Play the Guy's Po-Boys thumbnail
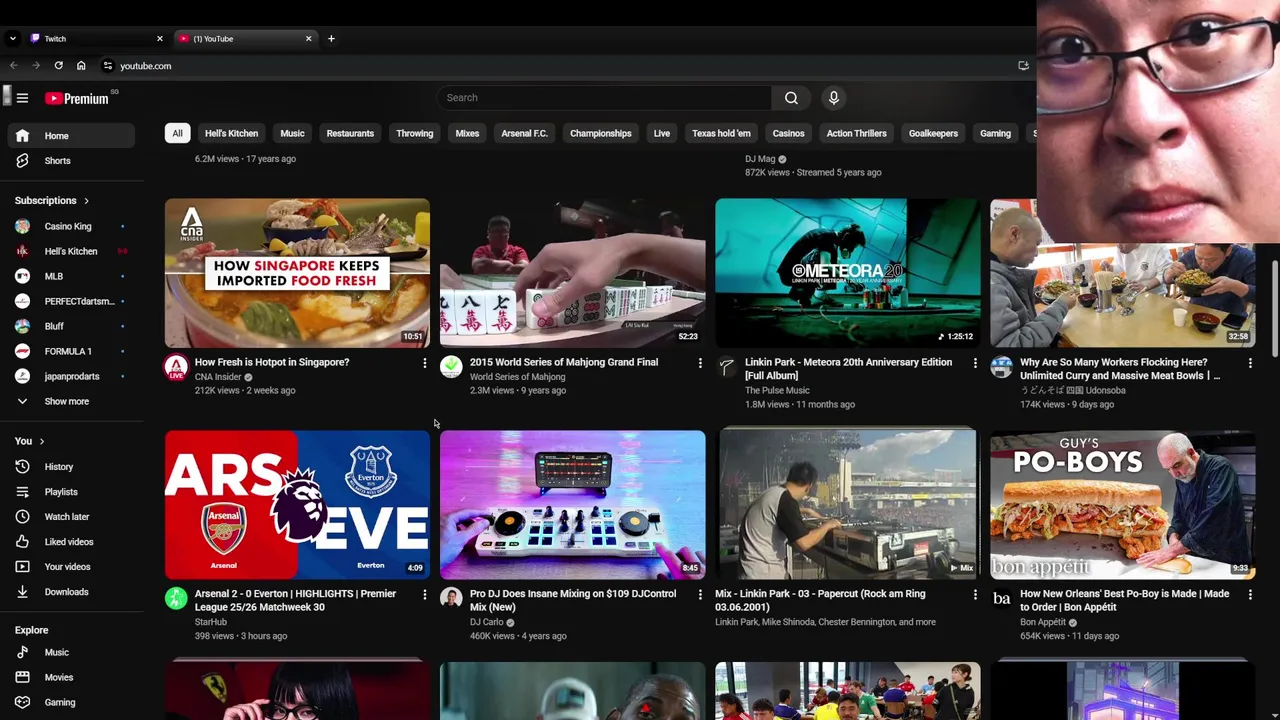 click(1122, 504)
